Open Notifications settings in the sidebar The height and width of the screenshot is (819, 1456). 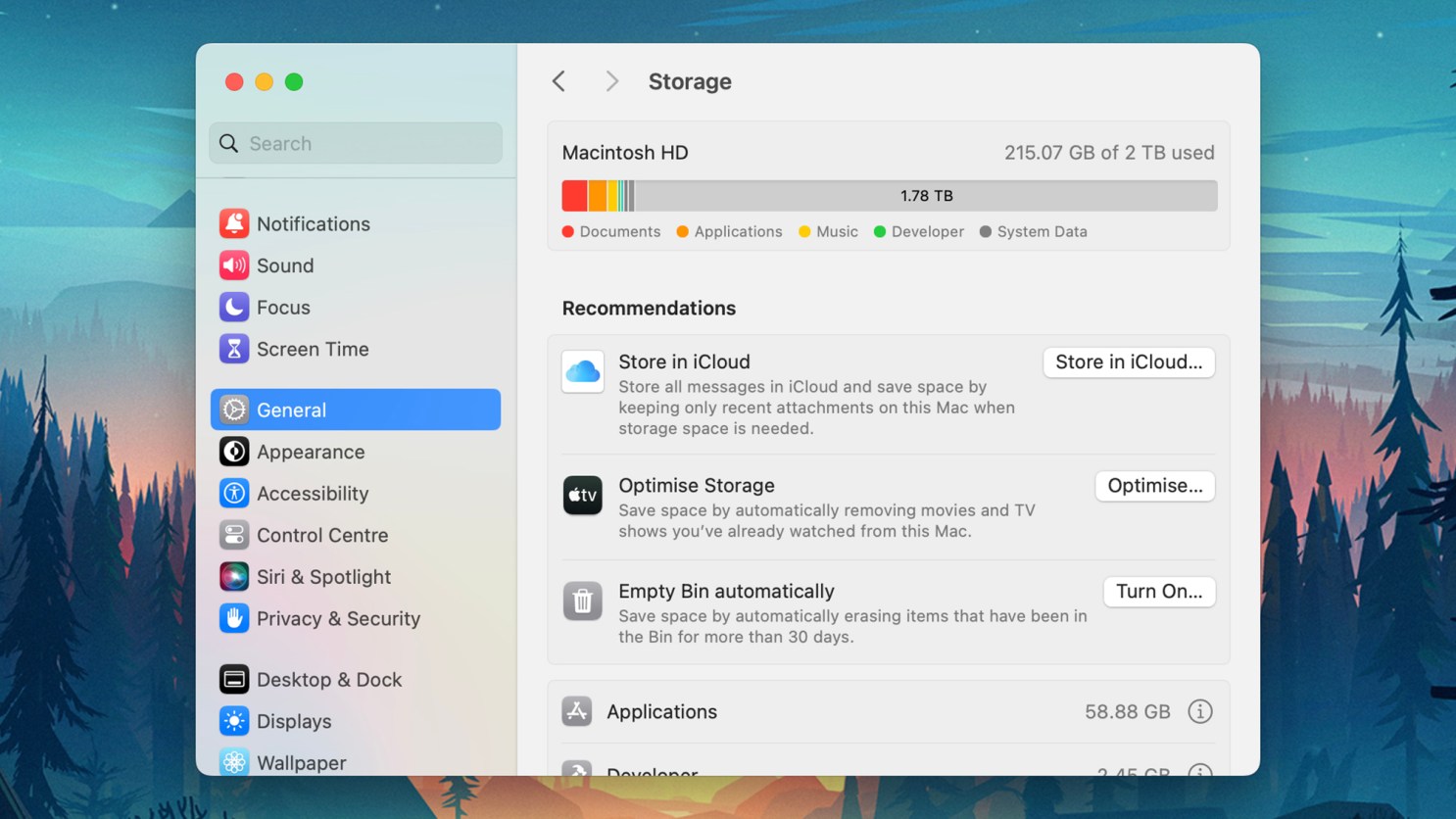(x=234, y=223)
